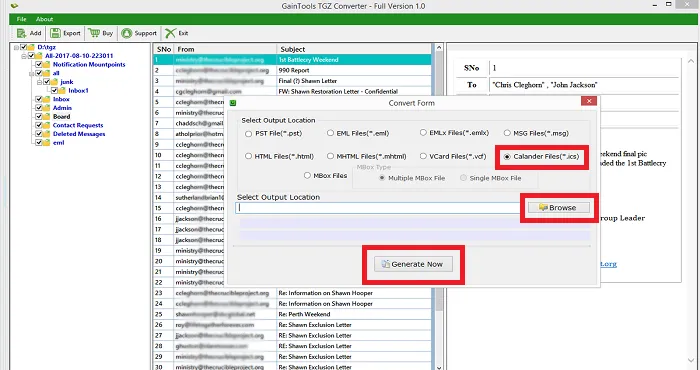Click the Browse button
700x370 pixels.
coord(558,208)
